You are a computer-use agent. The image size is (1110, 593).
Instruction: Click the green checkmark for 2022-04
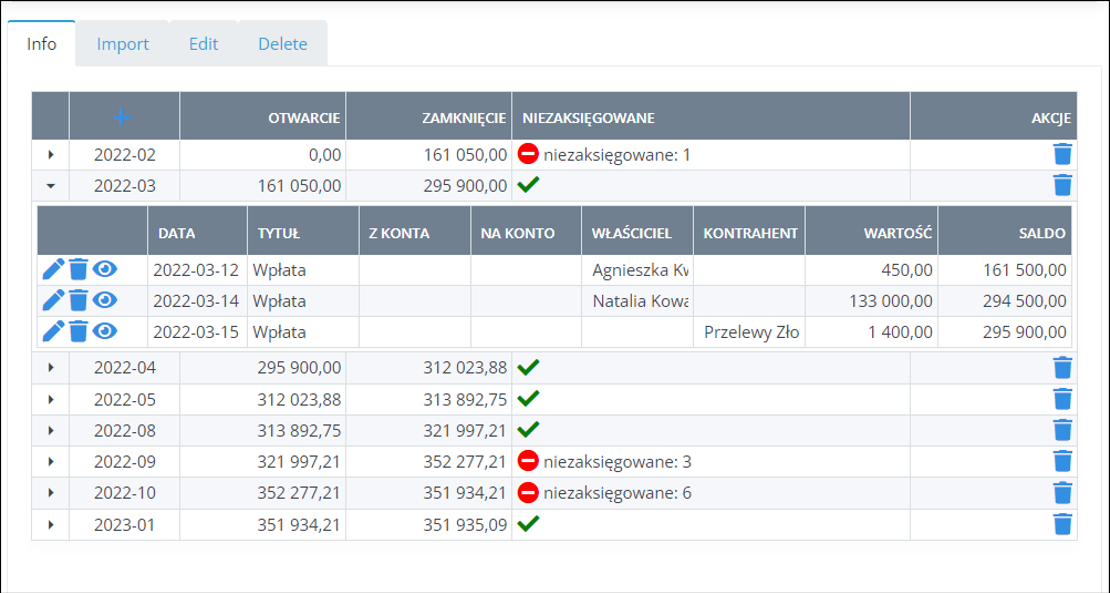528,367
